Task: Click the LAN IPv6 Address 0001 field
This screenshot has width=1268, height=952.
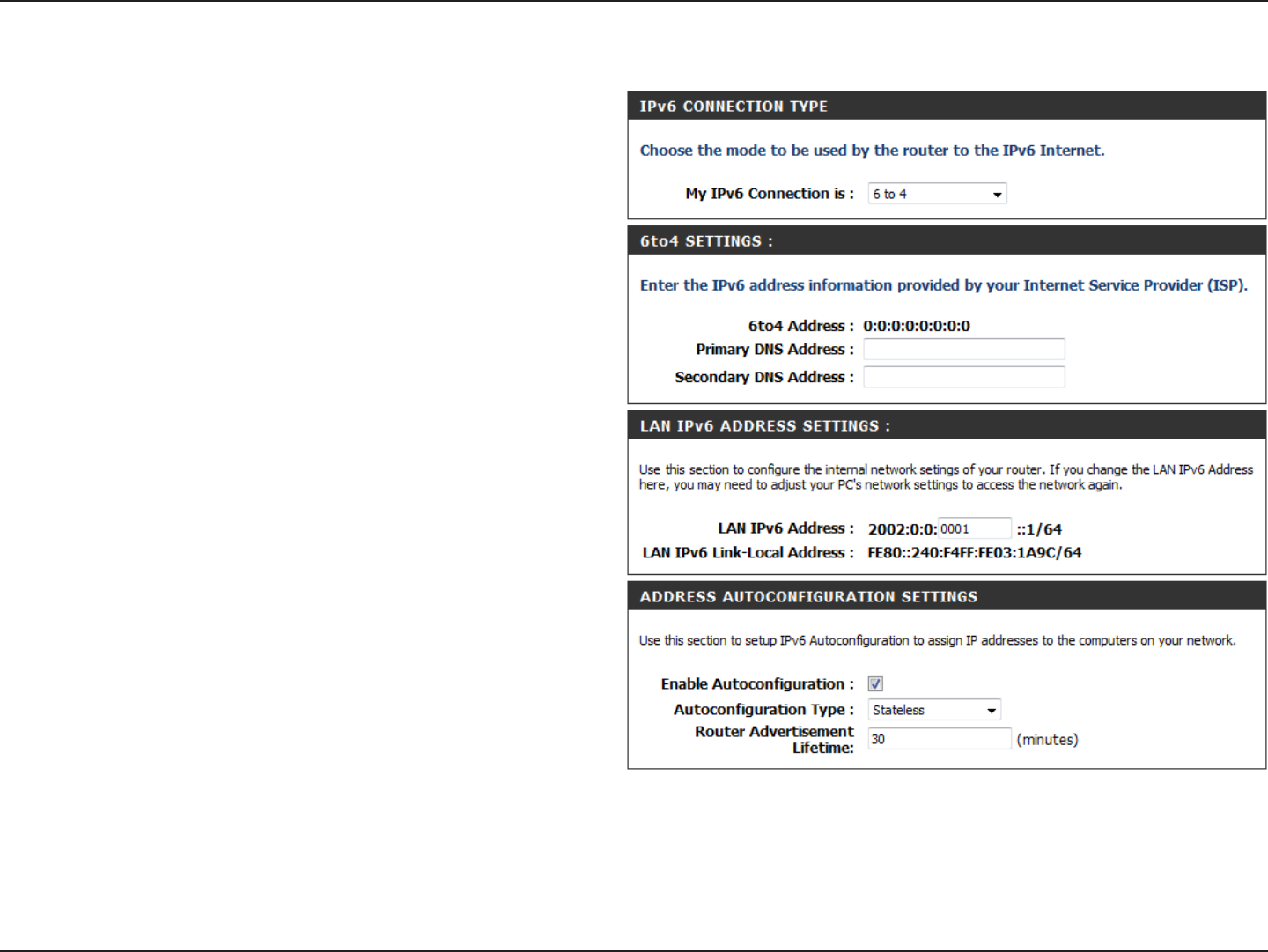Action: pyautogui.click(x=975, y=528)
